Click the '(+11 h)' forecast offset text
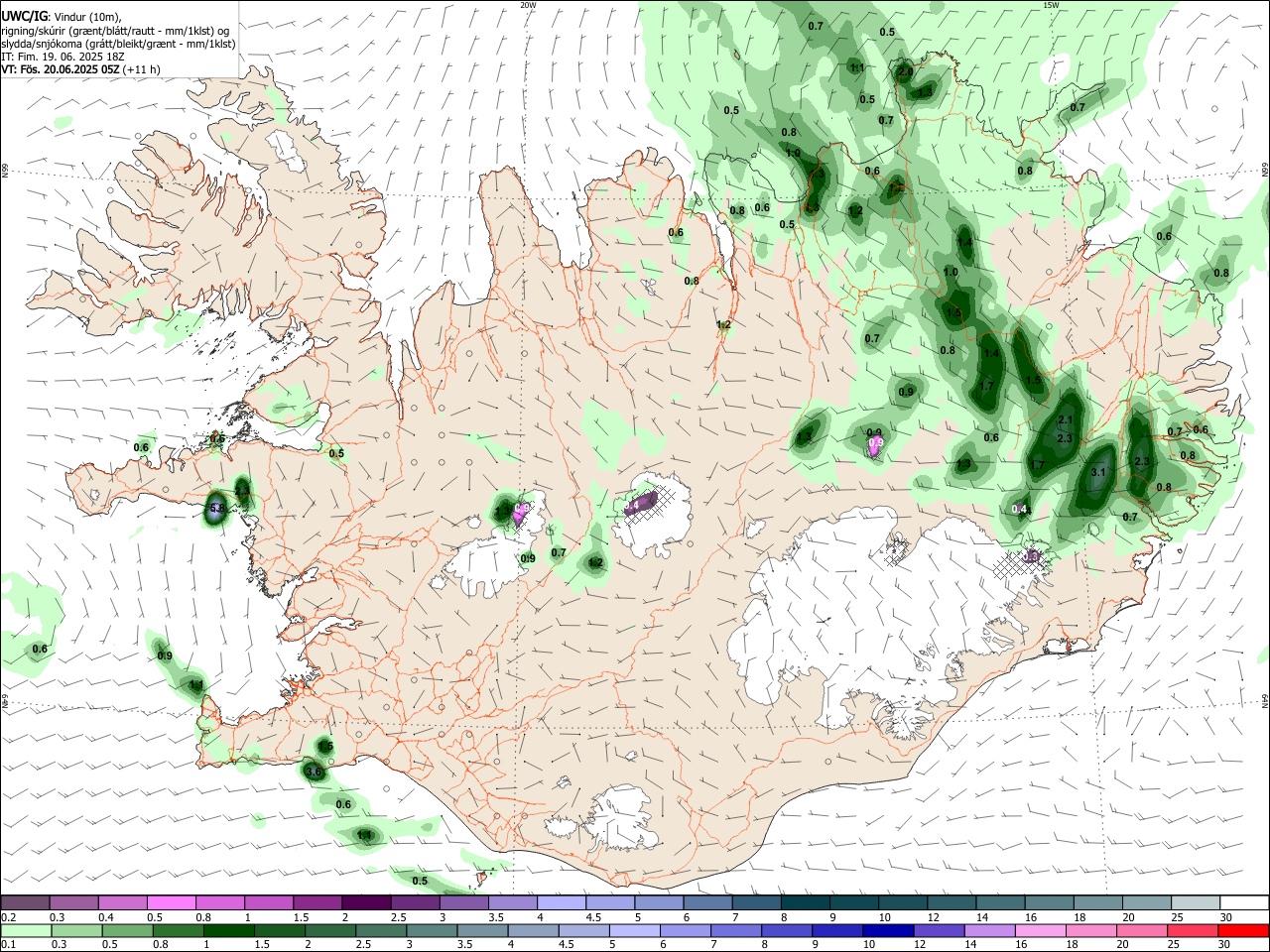The height and width of the screenshot is (952, 1270). point(142,69)
